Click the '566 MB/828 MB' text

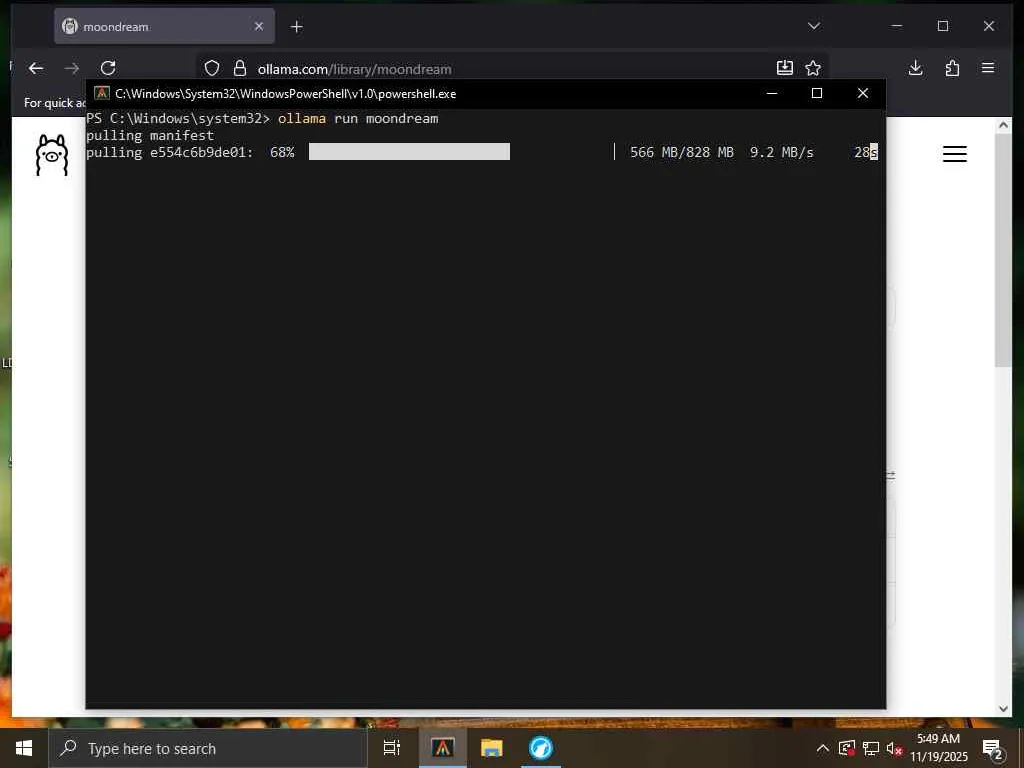pyautogui.click(x=682, y=152)
